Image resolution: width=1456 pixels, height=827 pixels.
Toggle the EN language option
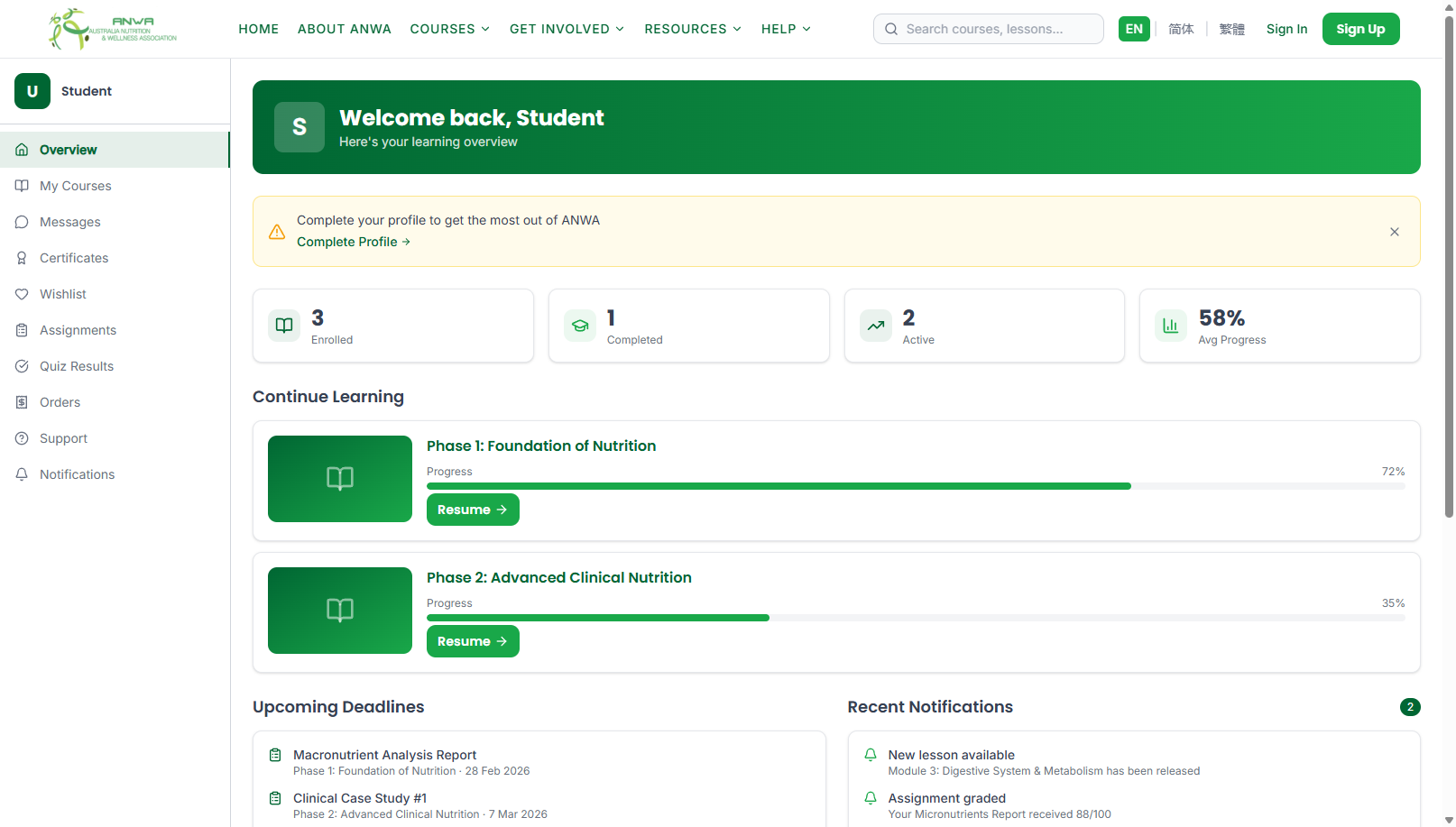pos(1134,28)
